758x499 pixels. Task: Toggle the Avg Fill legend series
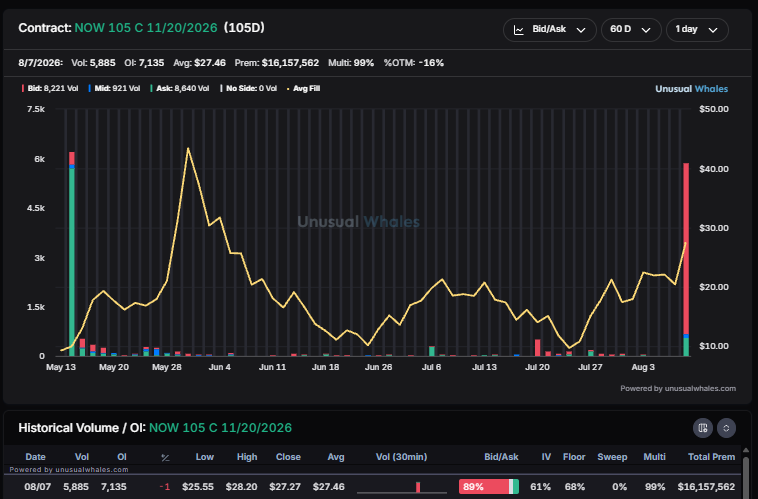pyautogui.click(x=304, y=88)
